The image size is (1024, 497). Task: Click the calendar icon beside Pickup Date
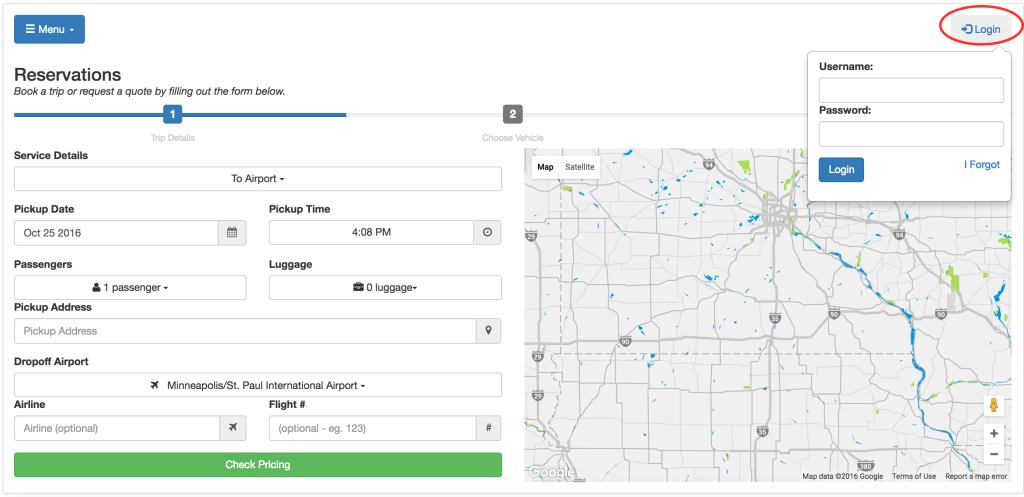(232, 233)
